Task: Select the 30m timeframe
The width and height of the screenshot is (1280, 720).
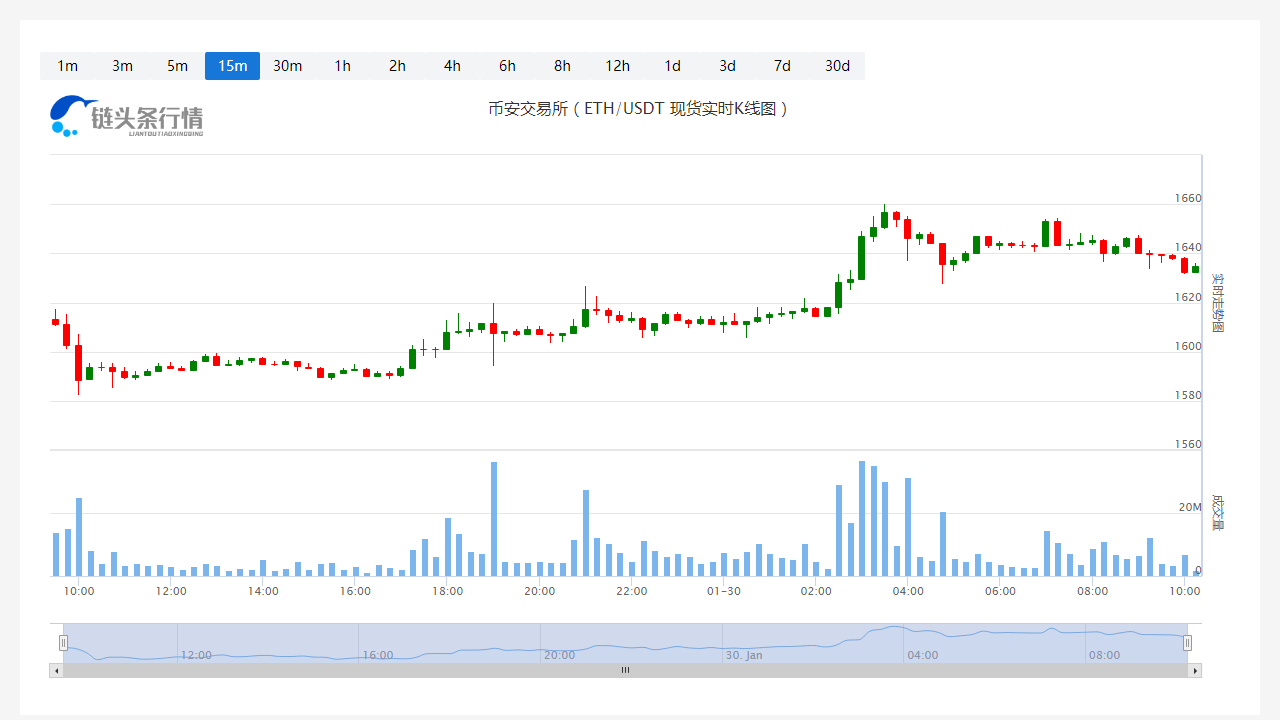Action: [x=287, y=66]
